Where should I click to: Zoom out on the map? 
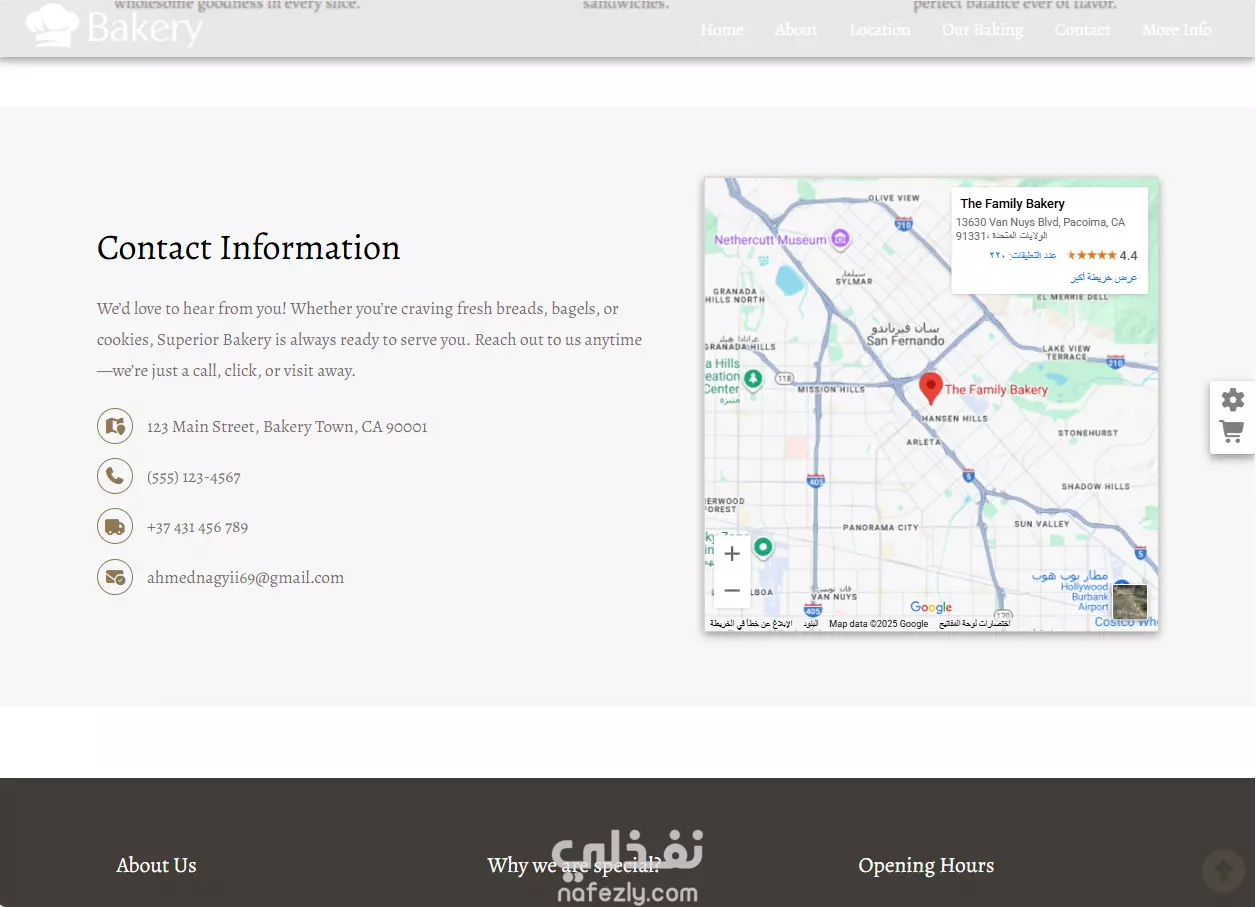click(x=732, y=591)
